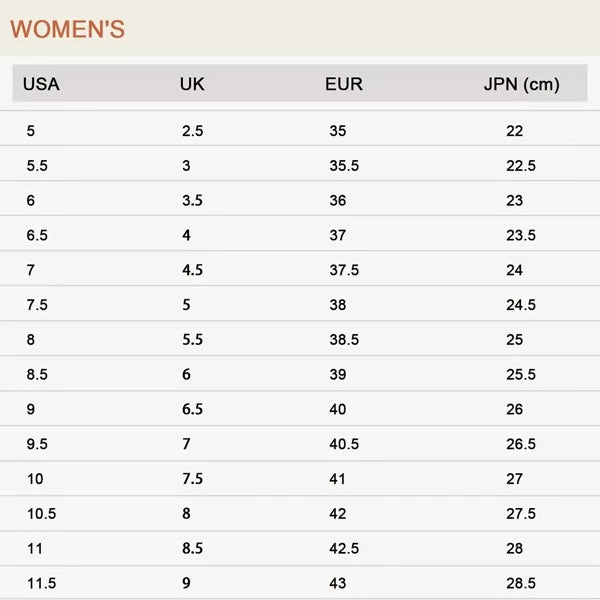Click EUR size 40.5 cell
The width and height of the screenshot is (600, 600).
(344, 444)
